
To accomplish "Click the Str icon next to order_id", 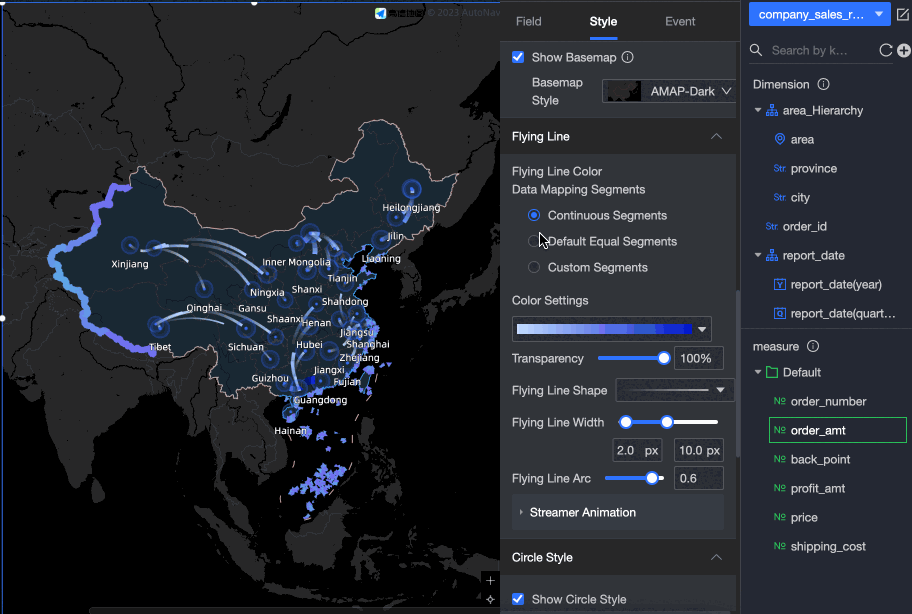I will click(x=772, y=227).
